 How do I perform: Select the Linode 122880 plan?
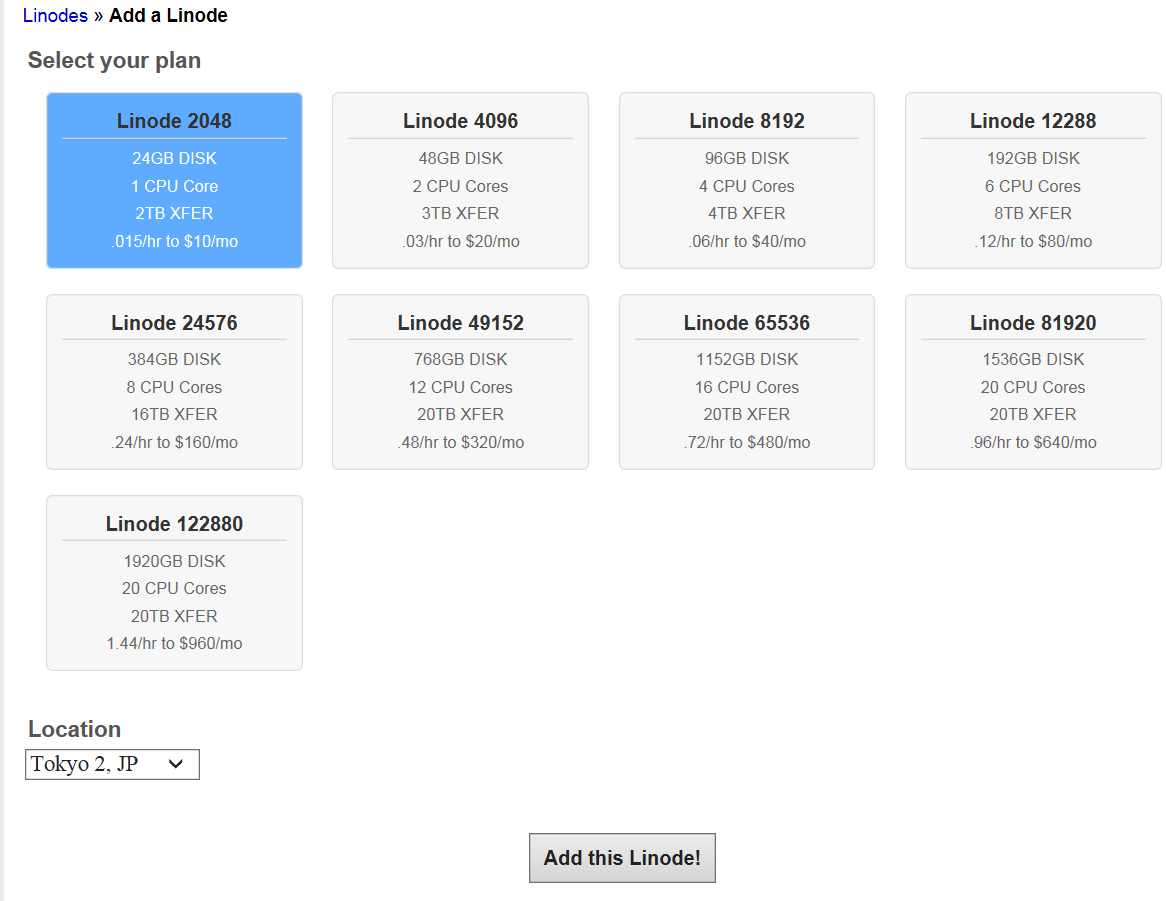[x=174, y=583]
